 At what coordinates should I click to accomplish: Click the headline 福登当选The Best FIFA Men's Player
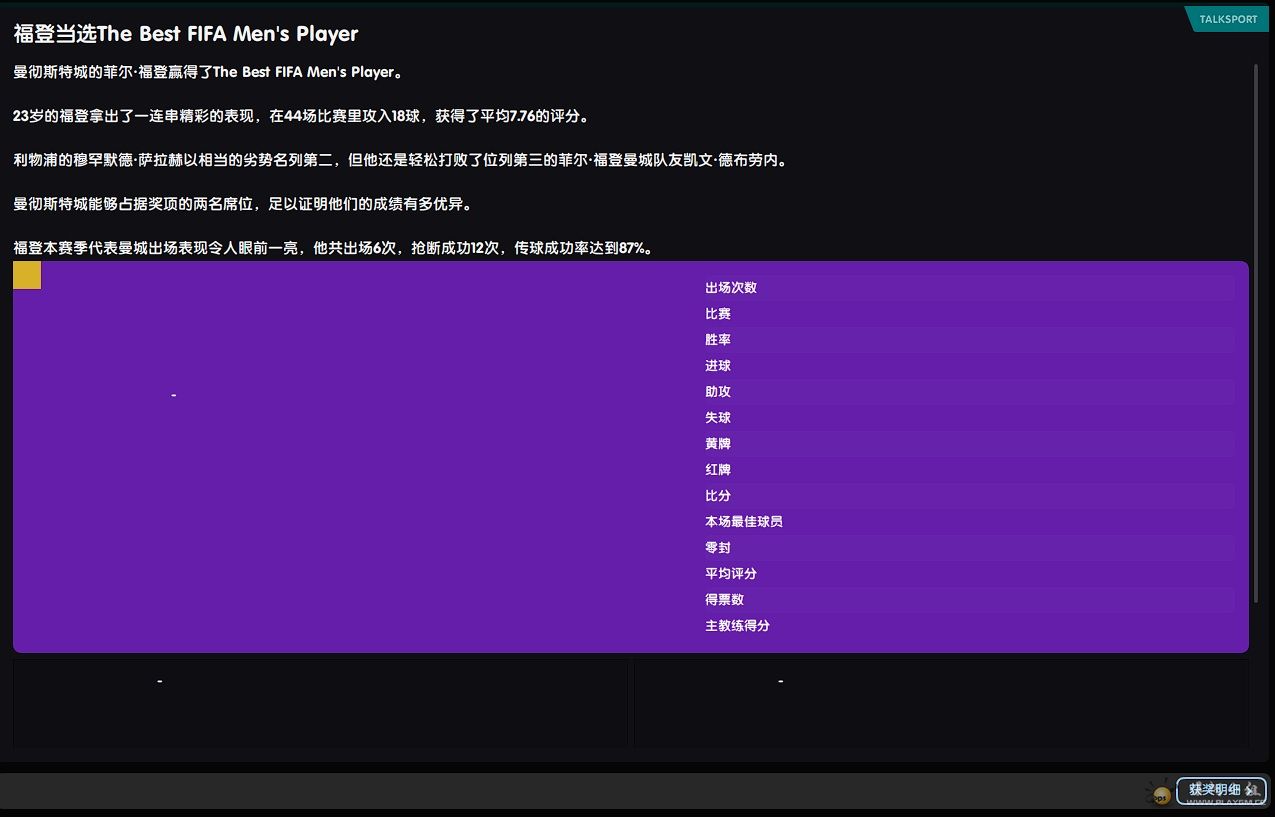tap(186, 34)
